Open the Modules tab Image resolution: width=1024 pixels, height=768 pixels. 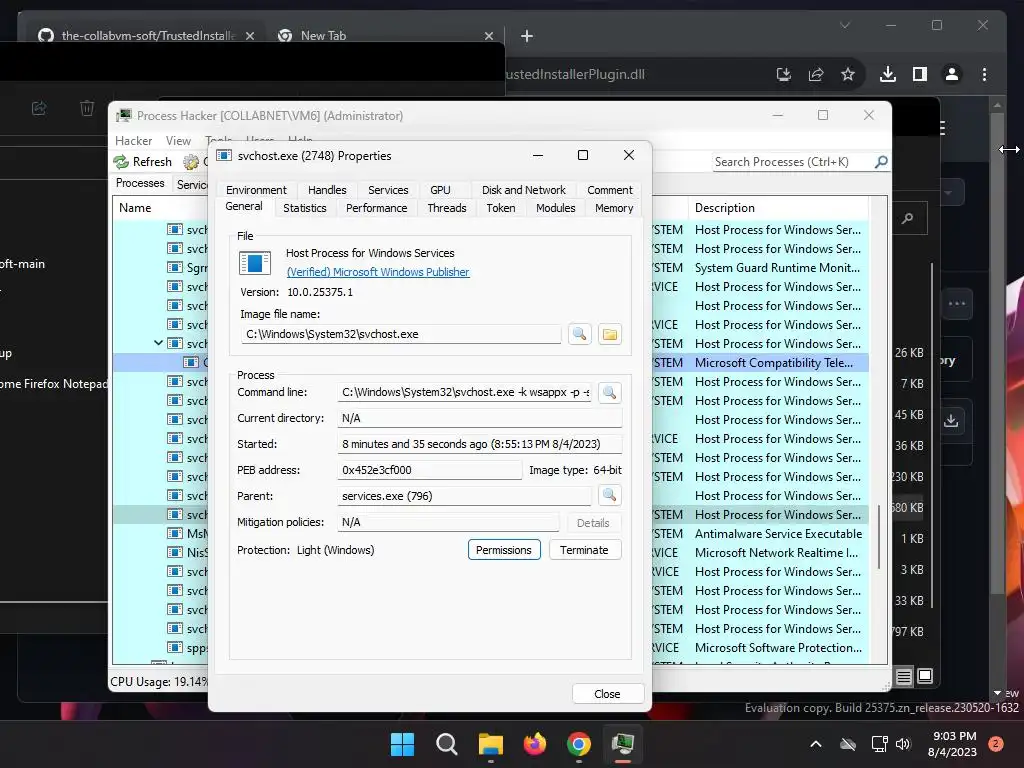[556, 208]
